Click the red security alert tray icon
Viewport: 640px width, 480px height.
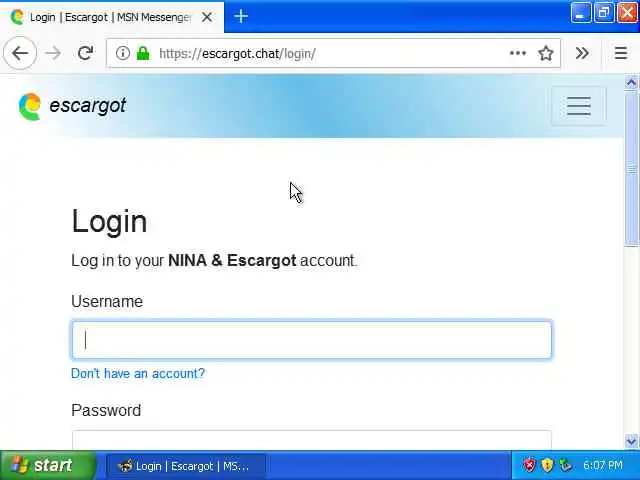click(x=529, y=465)
